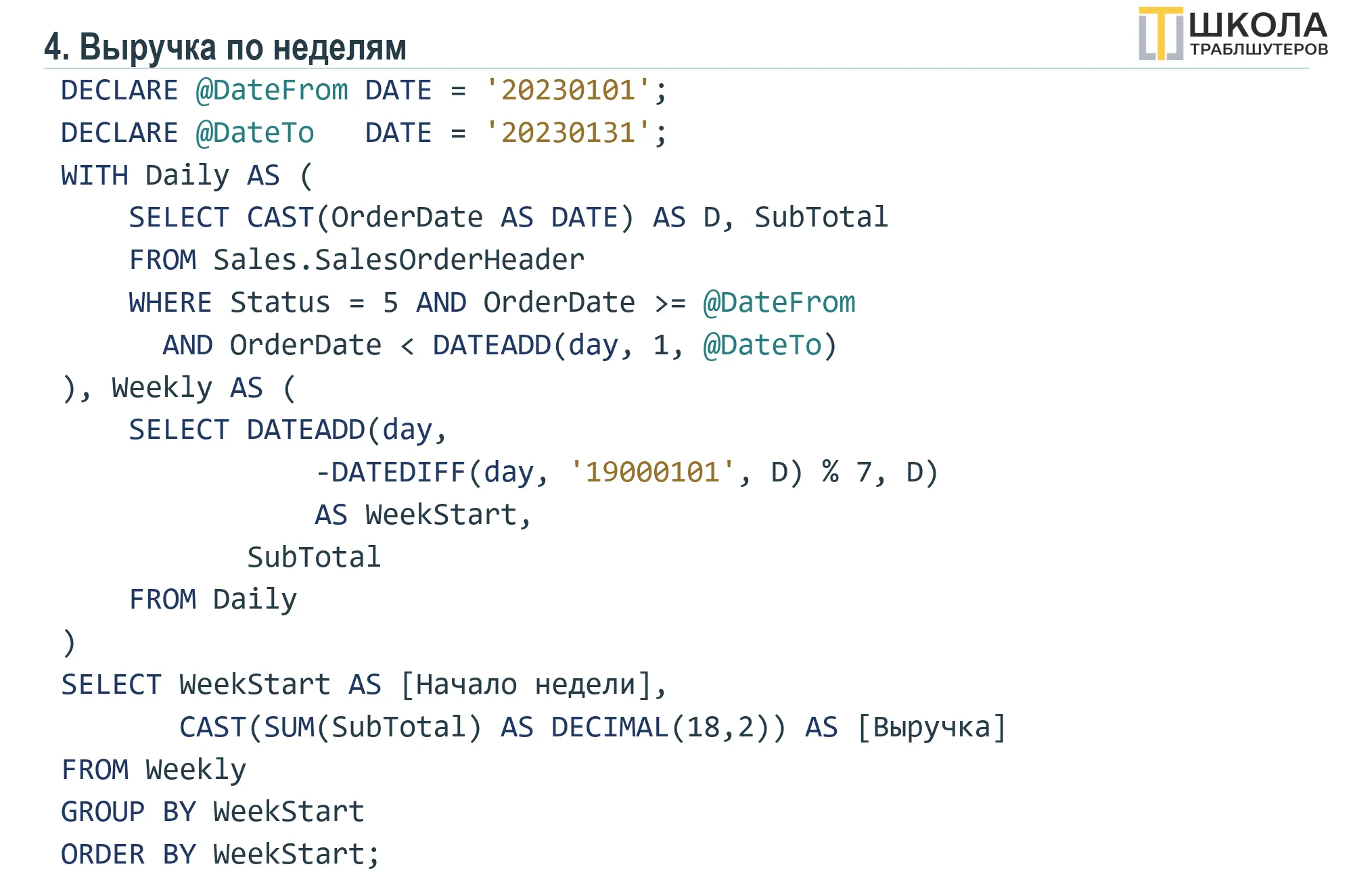This screenshot has height=896, width=1353.
Task: Click 'Status = 5' condition
Action: (315, 302)
